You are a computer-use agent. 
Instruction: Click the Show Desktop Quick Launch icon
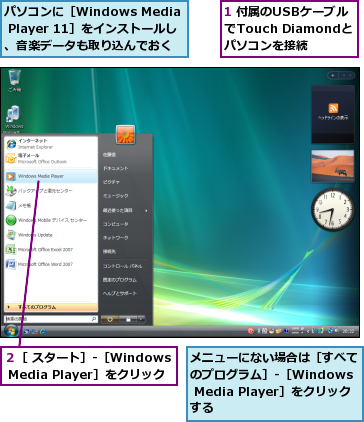click(27, 331)
